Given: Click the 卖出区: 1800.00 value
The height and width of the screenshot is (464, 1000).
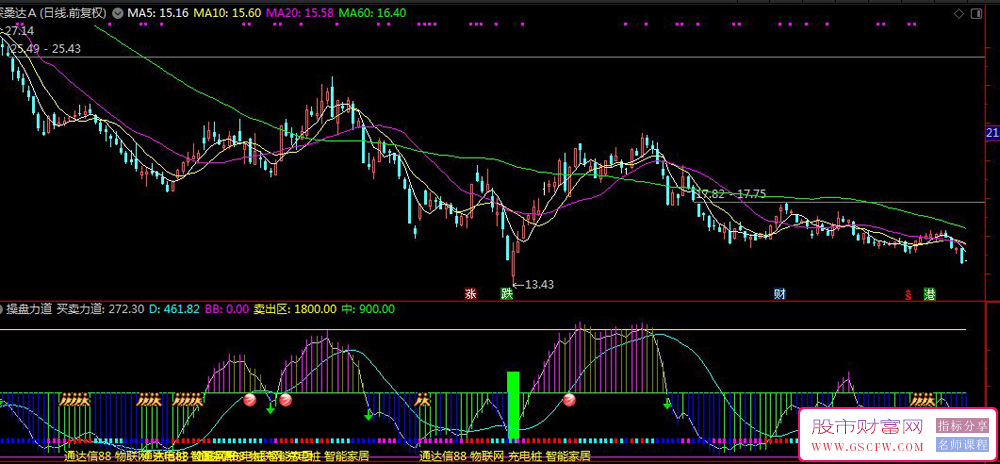Looking at the screenshot, I should tap(295, 309).
